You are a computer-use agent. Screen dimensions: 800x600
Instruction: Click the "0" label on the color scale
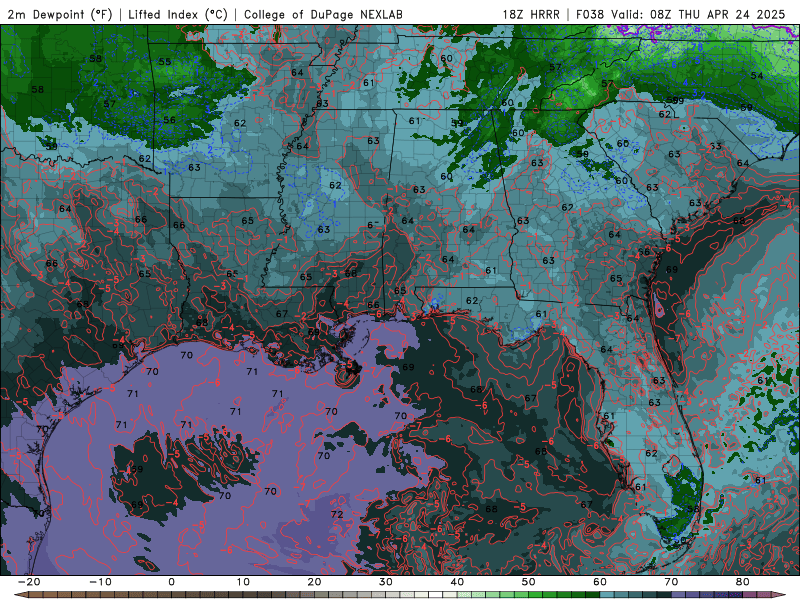tap(171, 582)
